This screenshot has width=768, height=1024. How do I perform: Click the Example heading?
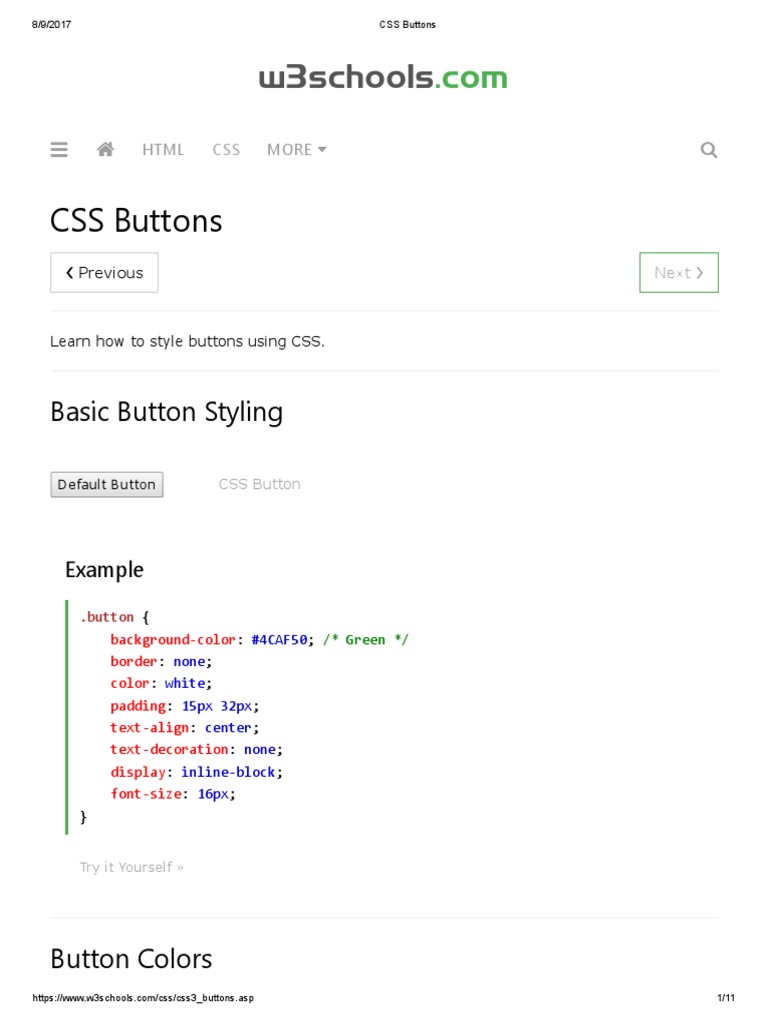tap(104, 570)
